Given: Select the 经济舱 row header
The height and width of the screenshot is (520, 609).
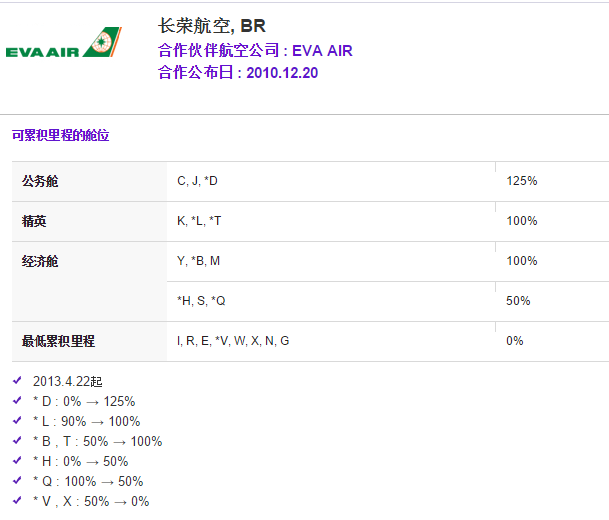Looking at the screenshot, I should point(40,261).
